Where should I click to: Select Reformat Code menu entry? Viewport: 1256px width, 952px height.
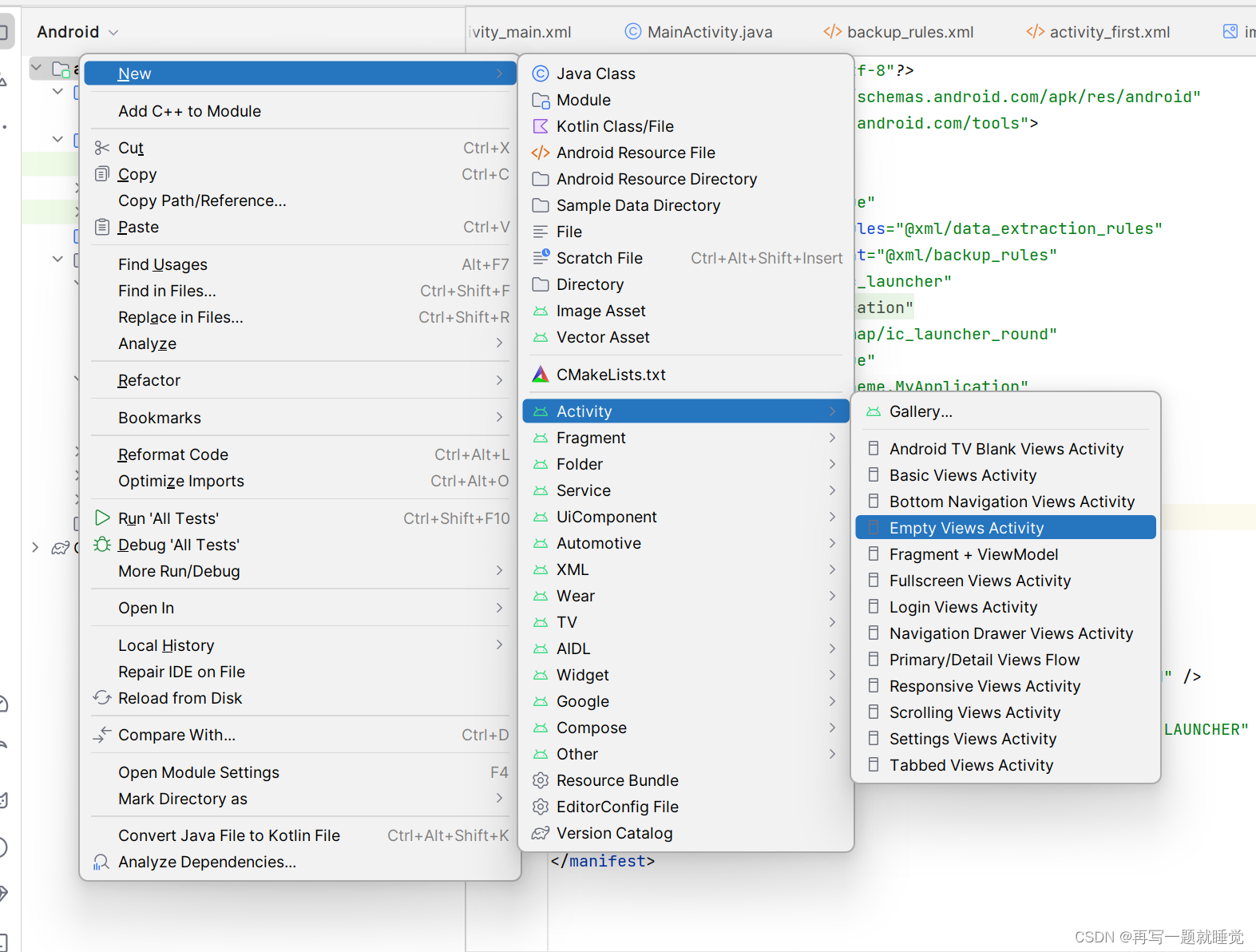[300, 454]
